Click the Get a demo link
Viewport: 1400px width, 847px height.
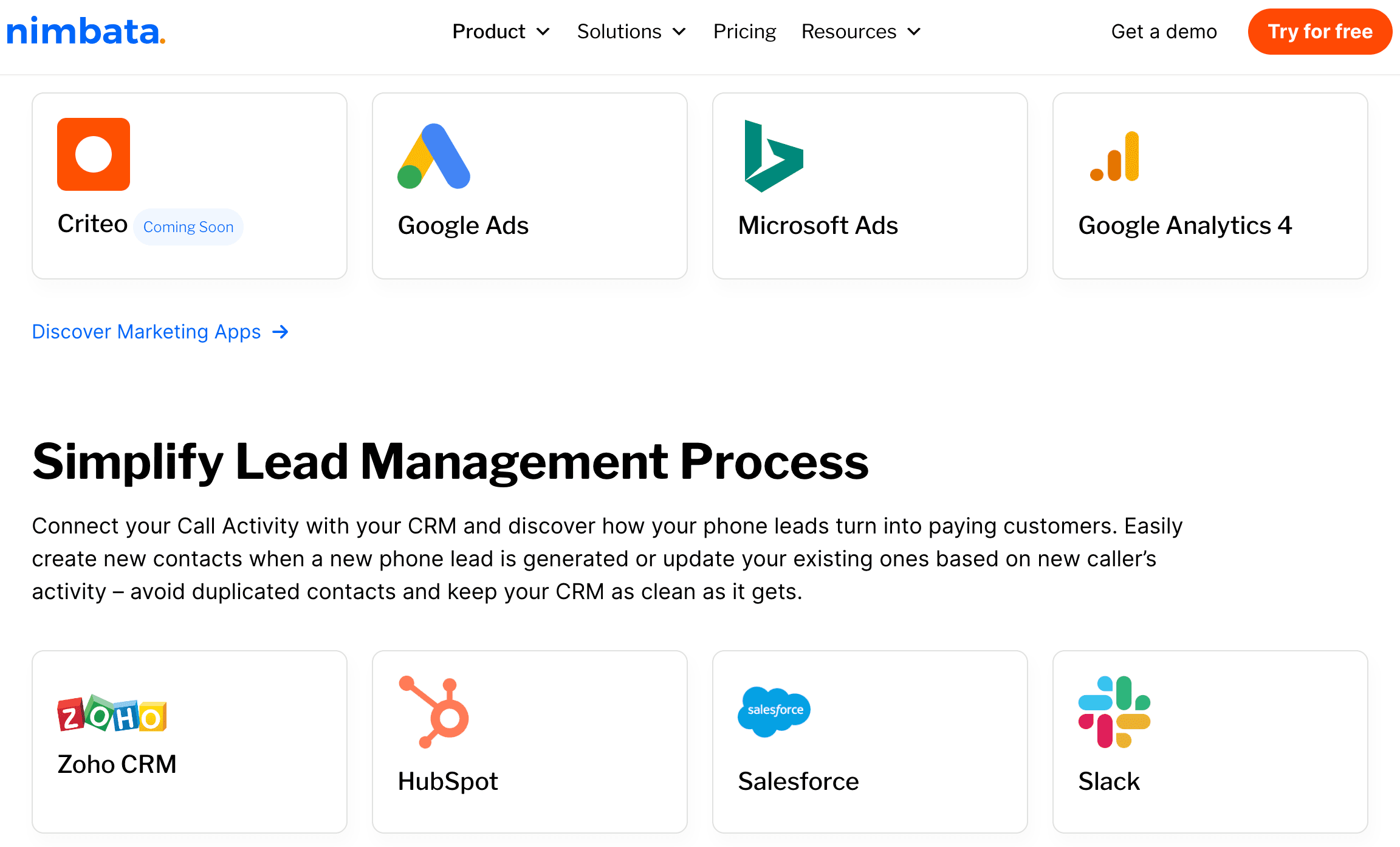pyautogui.click(x=1164, y=32)
